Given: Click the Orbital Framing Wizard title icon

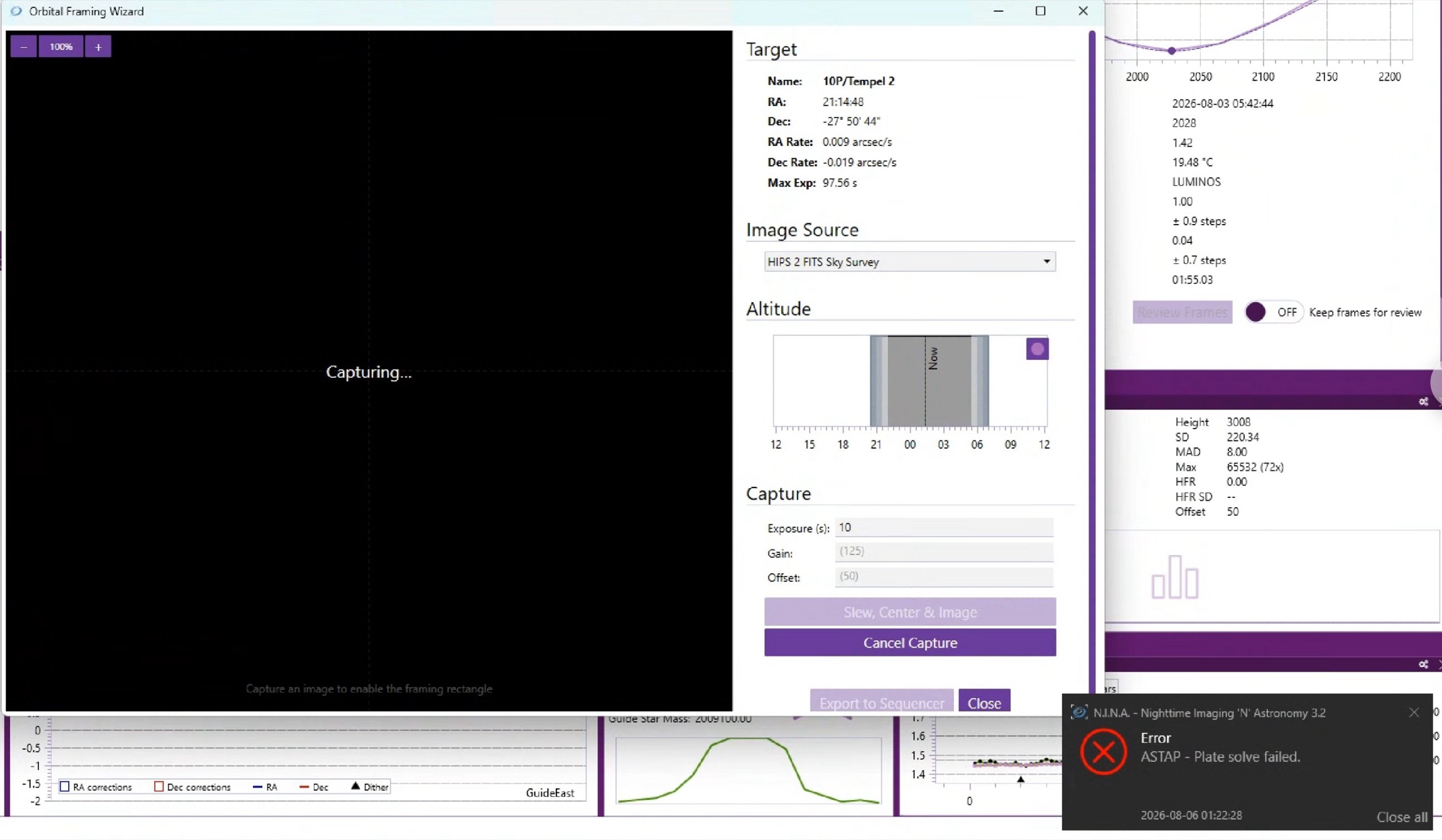Looking at the screenshot, I should point(16,11).
